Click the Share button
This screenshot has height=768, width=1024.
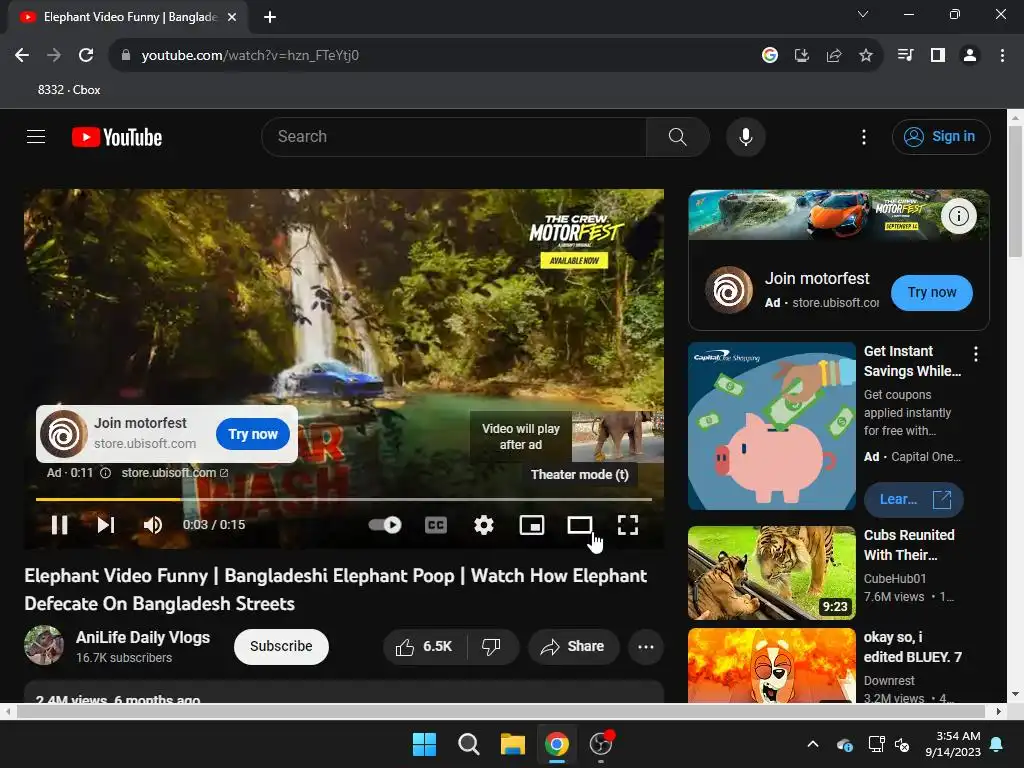click(573, 647)
